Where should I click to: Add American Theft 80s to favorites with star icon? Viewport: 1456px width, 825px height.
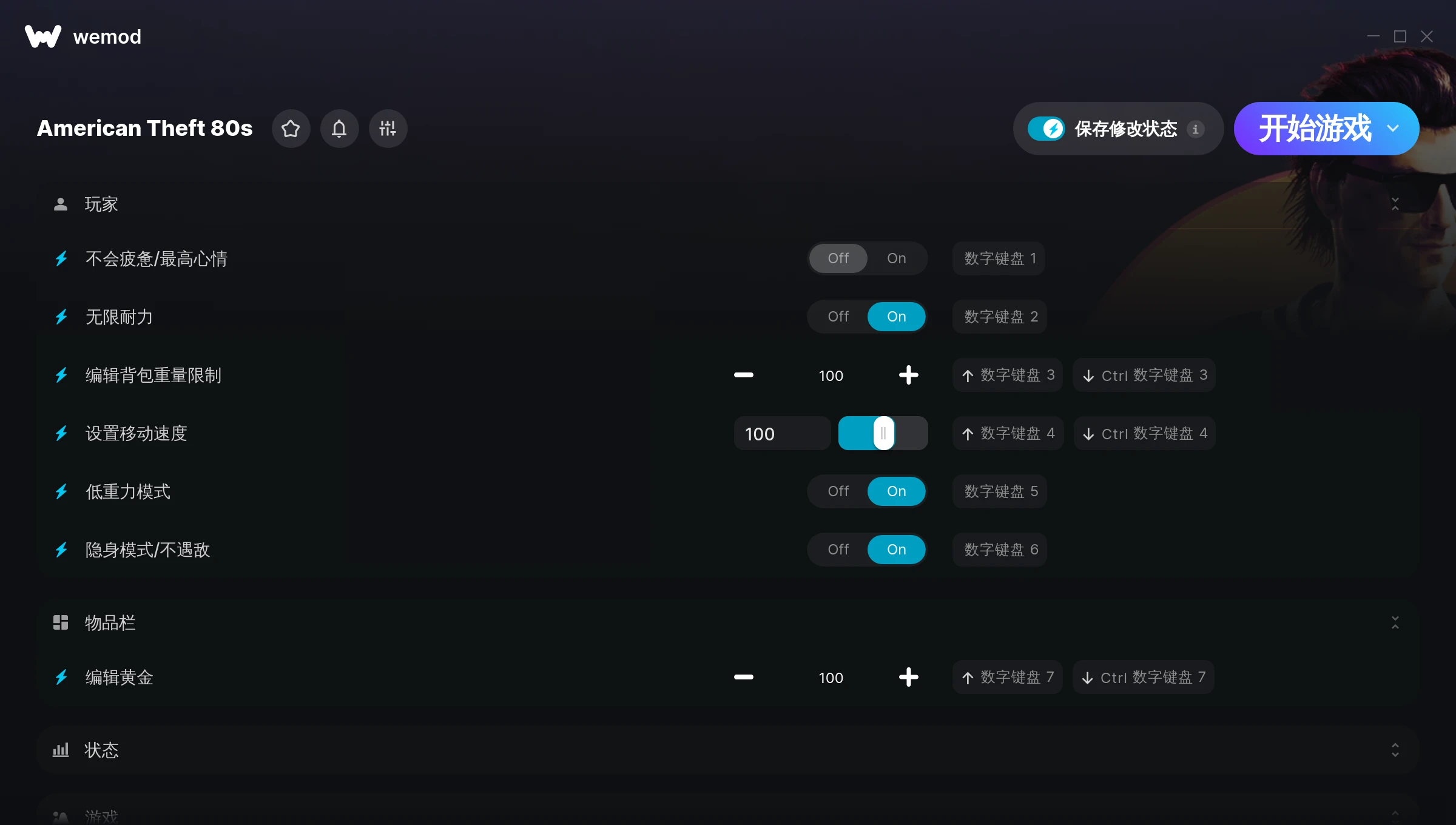click(x=291, y=129)
